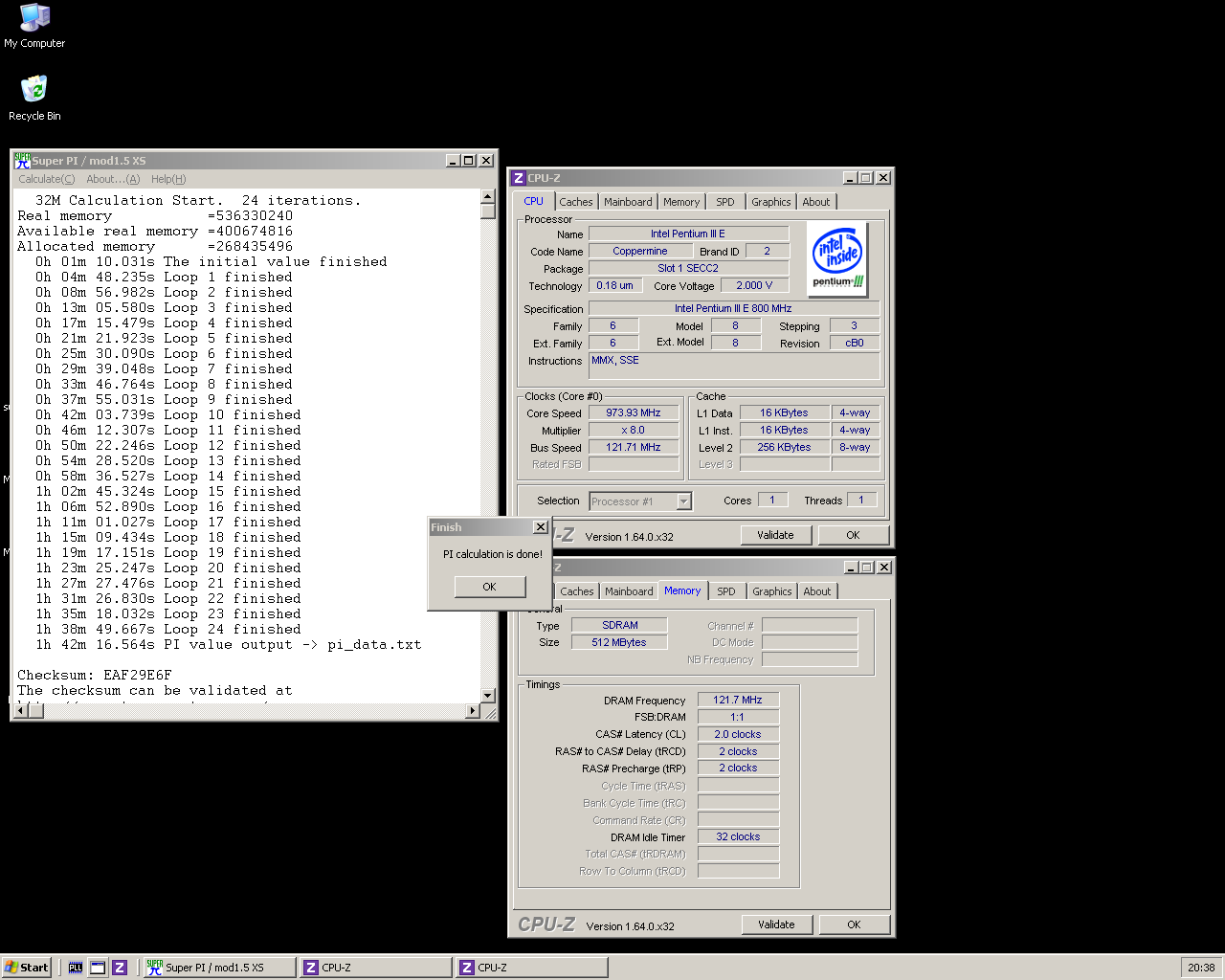Open Mainboard tab in lower CPU-Z window
Viewport: 1225px width, 980px height.
pos(629,591)
